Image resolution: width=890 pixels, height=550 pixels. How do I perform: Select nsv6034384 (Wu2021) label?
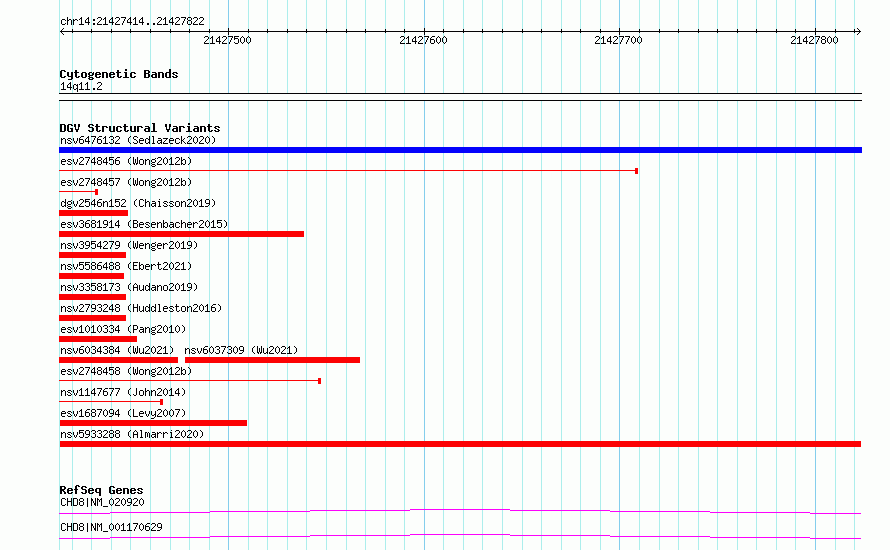[x=117, y=350]
